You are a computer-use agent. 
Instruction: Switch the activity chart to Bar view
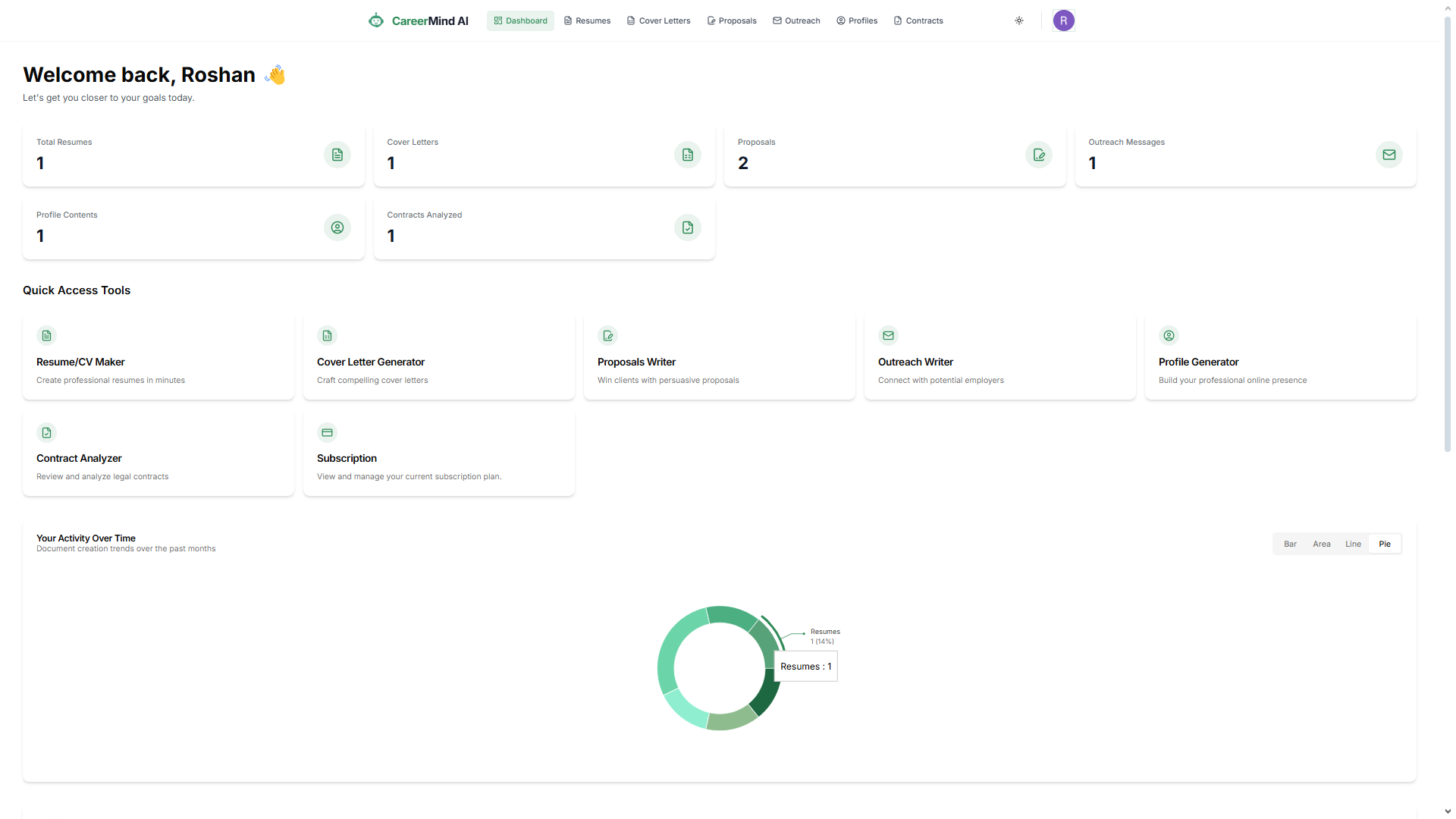click(1290, 544)
